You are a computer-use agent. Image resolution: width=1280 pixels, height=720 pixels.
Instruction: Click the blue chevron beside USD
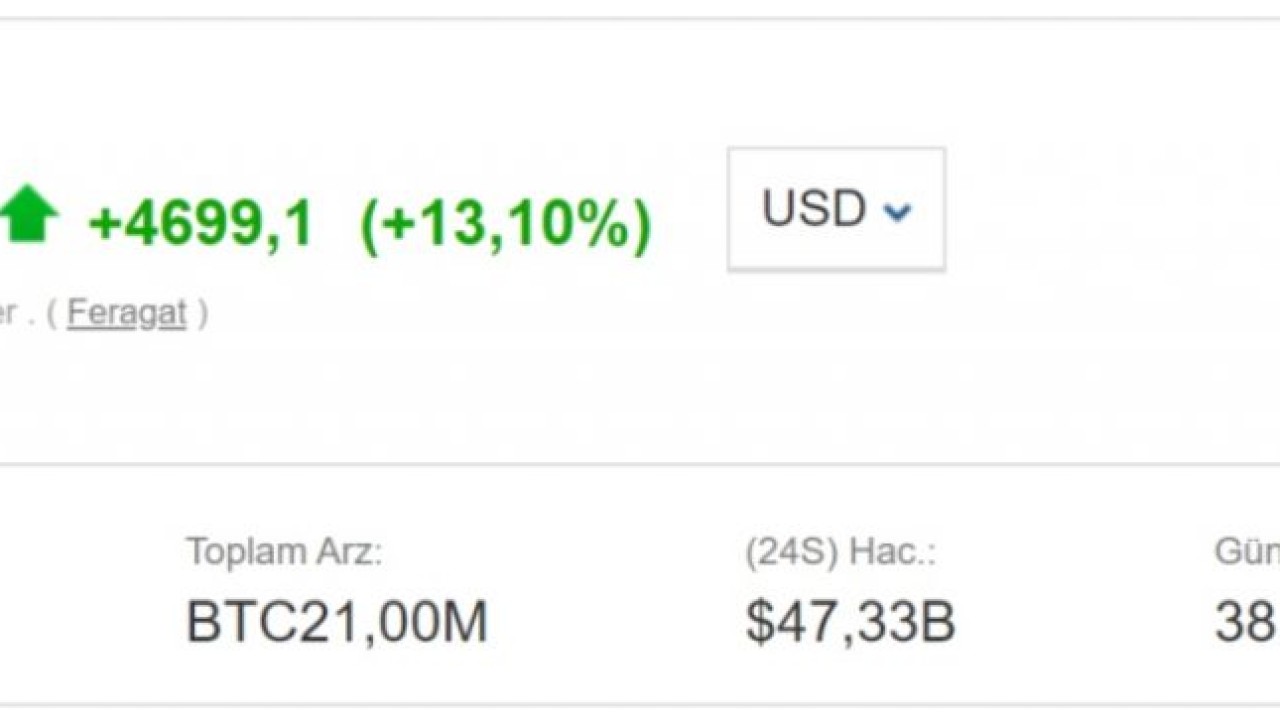click(x=897, y=212)
